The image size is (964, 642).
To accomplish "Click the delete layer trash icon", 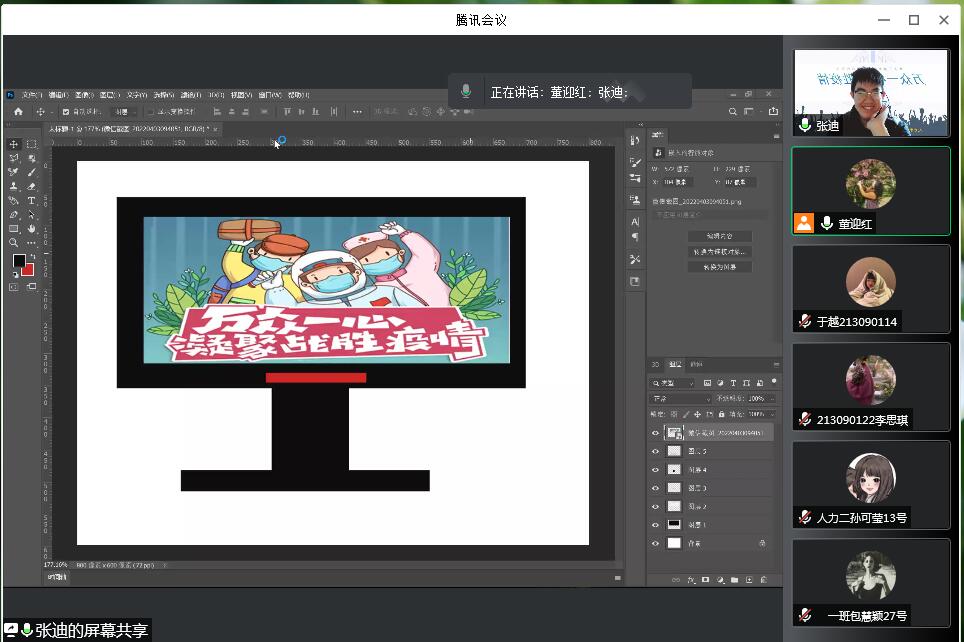I will pyautogui.click(x=764, y=580).
